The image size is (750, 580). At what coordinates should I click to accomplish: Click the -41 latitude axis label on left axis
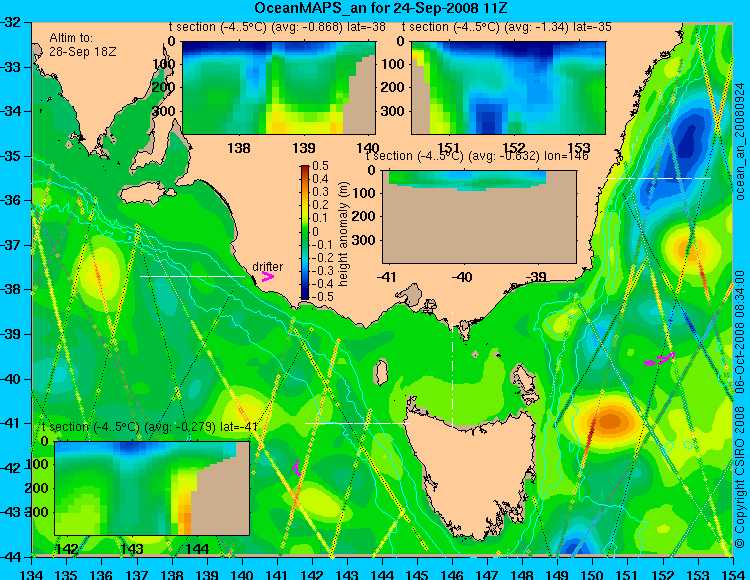tap(11, 423)
